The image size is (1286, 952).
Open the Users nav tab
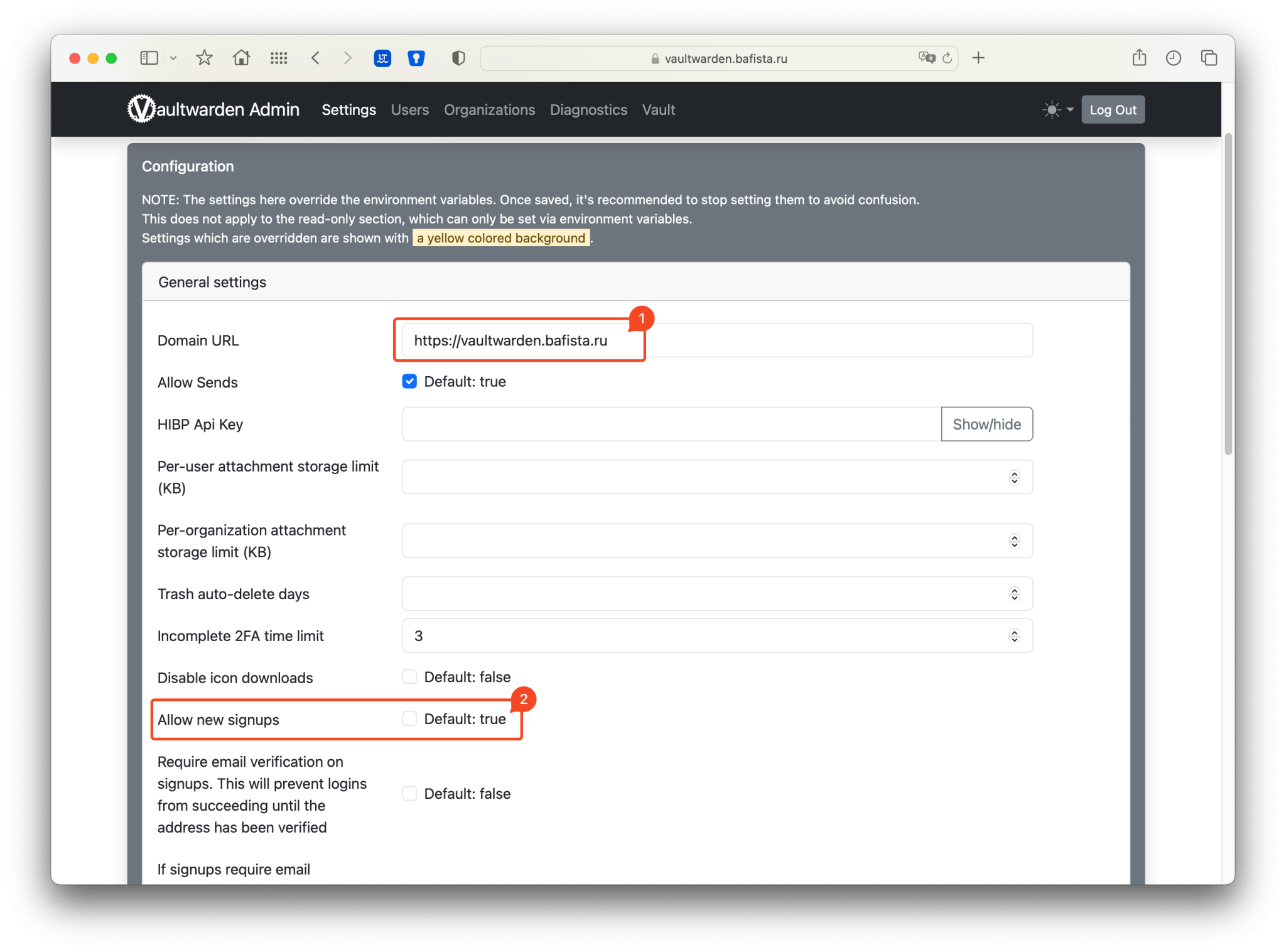pyautogui.click(x=410, y=110)
